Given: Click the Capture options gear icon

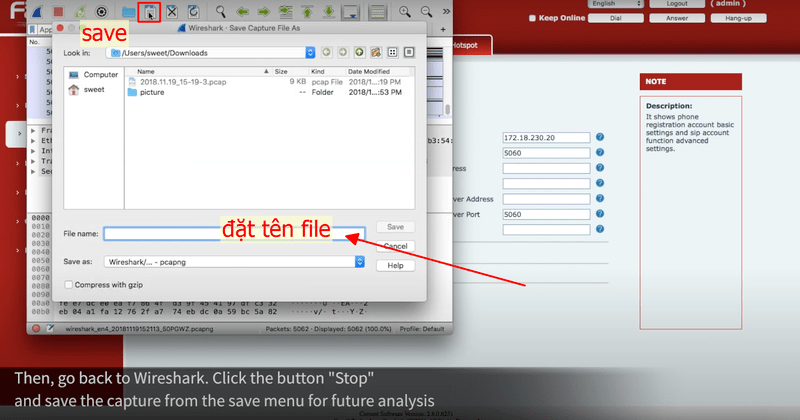Looking at the screenshot, I should point(100,12).
